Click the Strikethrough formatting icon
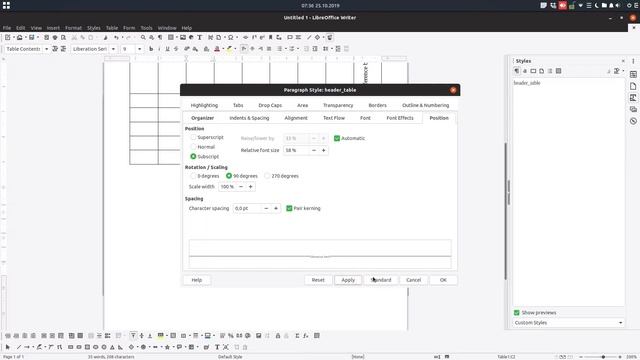 tap(176, 49)
